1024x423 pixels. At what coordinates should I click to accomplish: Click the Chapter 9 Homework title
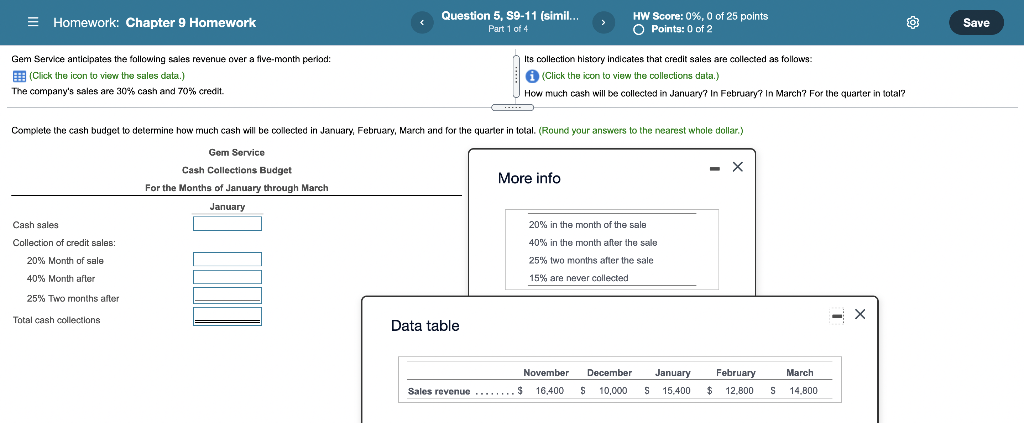191,23
